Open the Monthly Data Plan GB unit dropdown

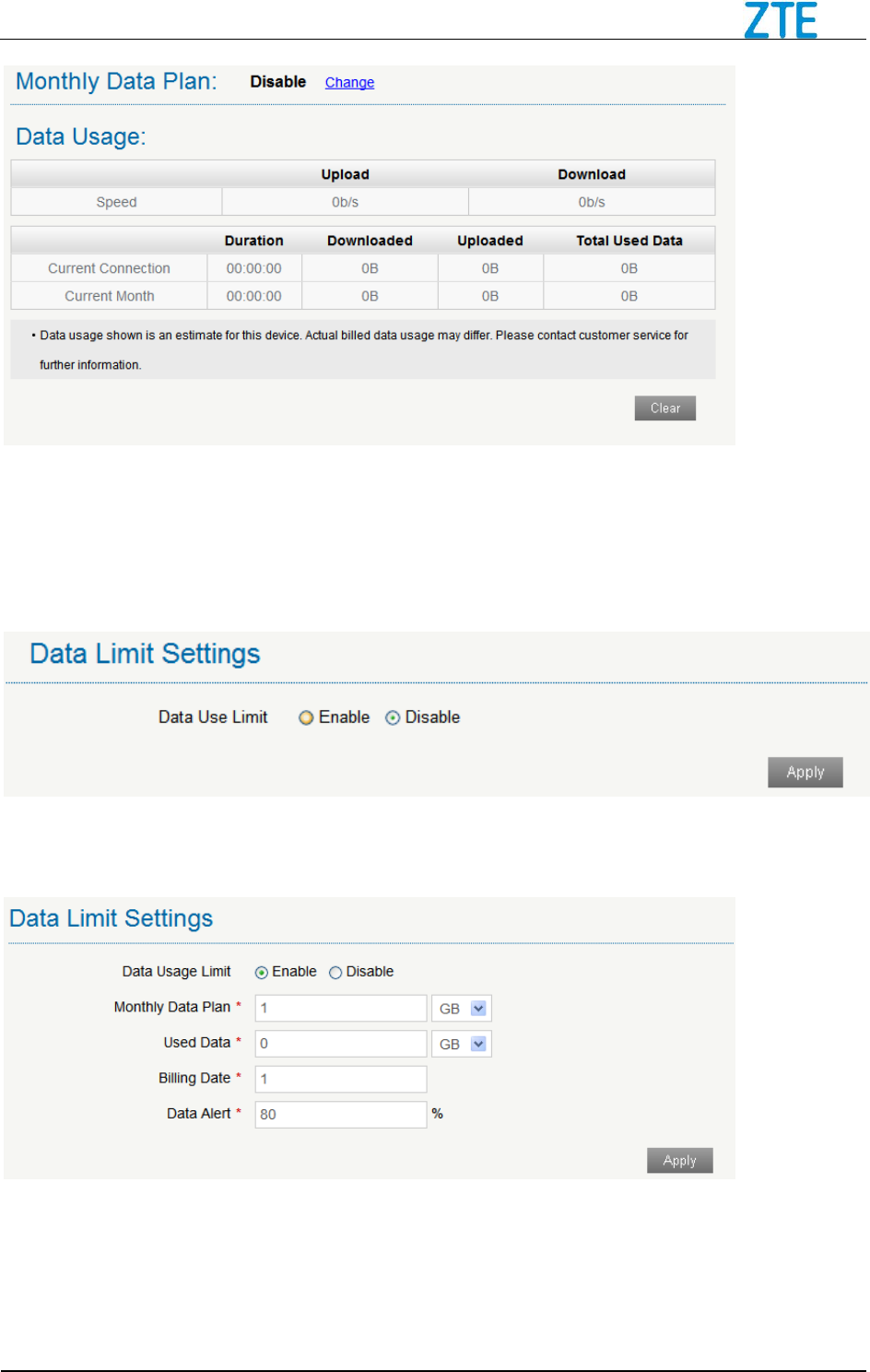click(x=462, y=1009)
